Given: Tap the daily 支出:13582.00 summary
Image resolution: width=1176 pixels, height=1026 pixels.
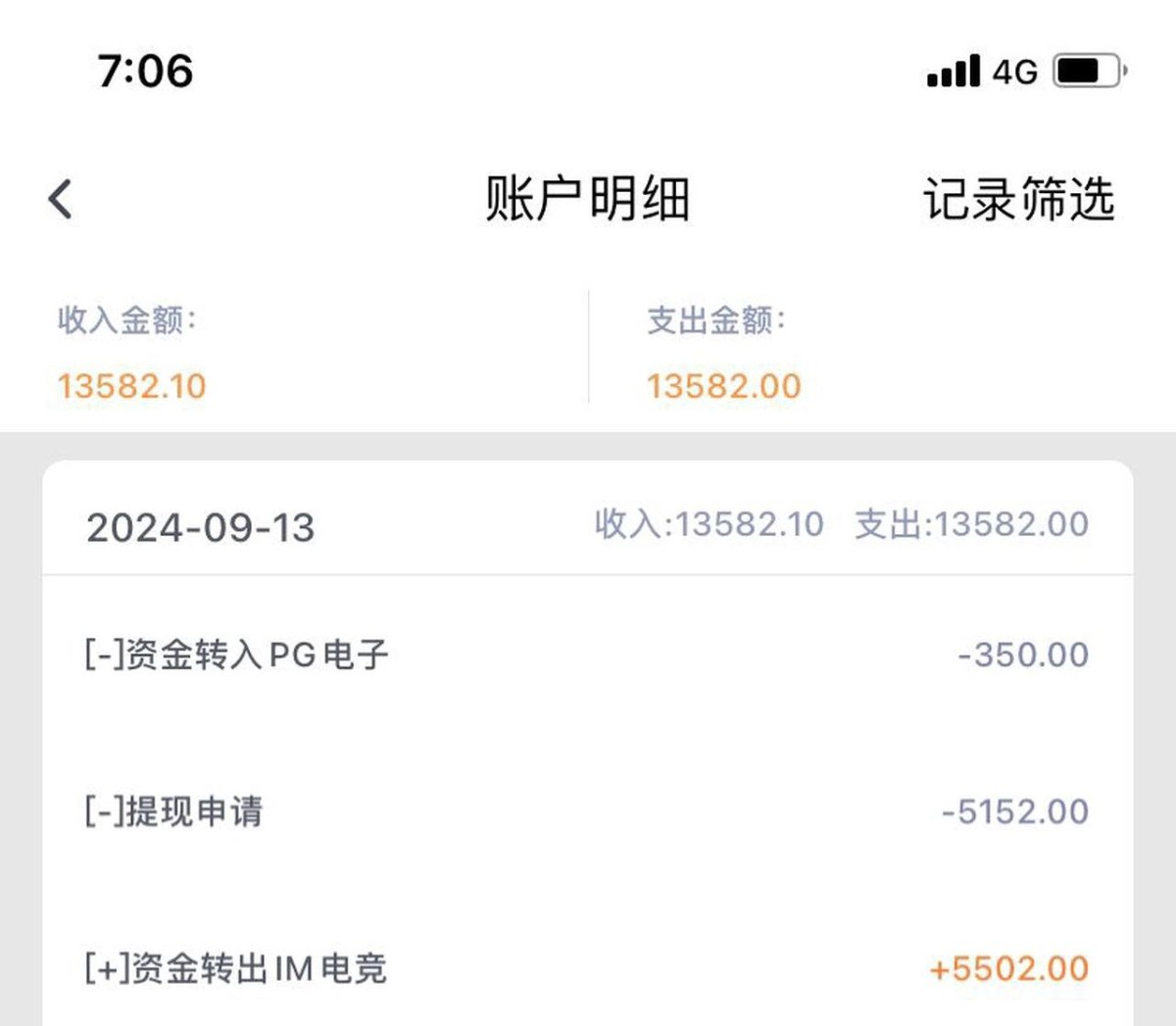Looking at the screenshot, I should (971, 524).
